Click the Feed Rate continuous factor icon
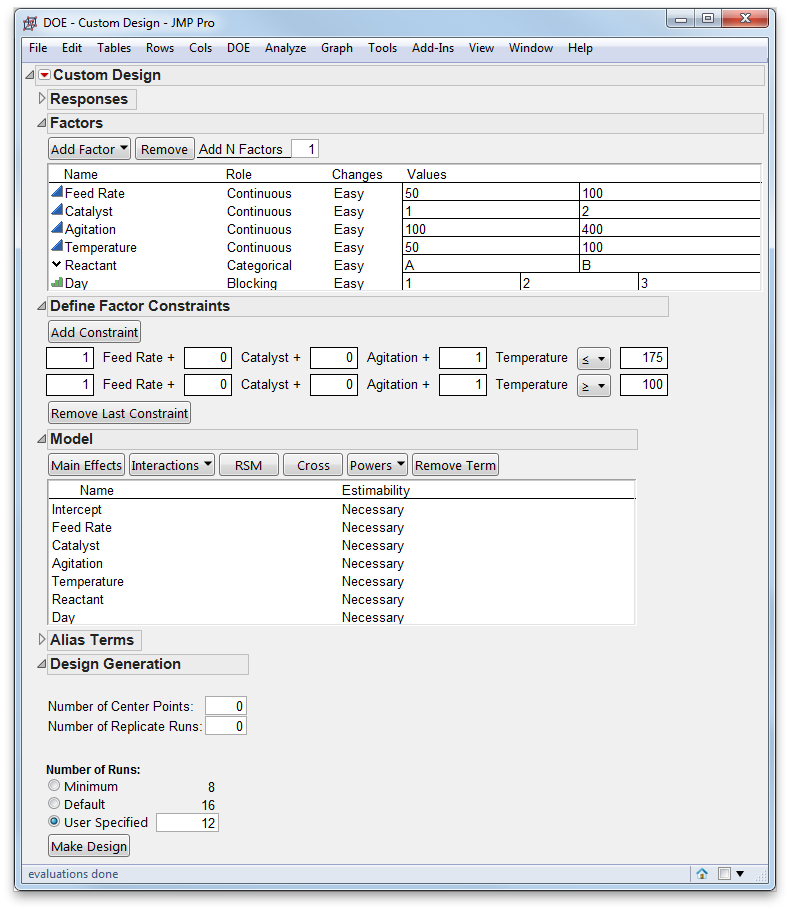The height and width of the screenshot is (911, 790). click(57, 192)
